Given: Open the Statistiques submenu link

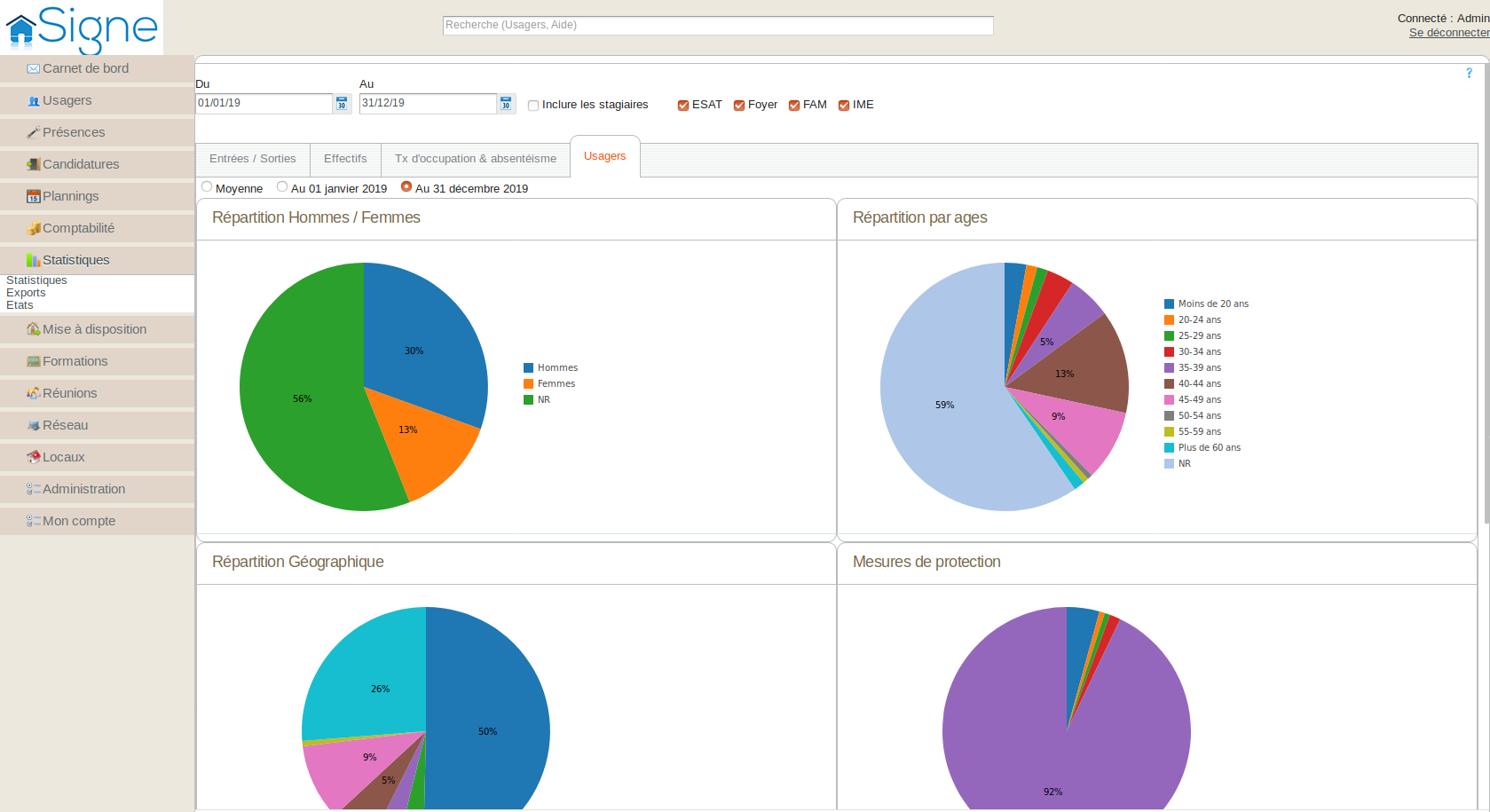Looking at the screenshot, I should 36,280.
